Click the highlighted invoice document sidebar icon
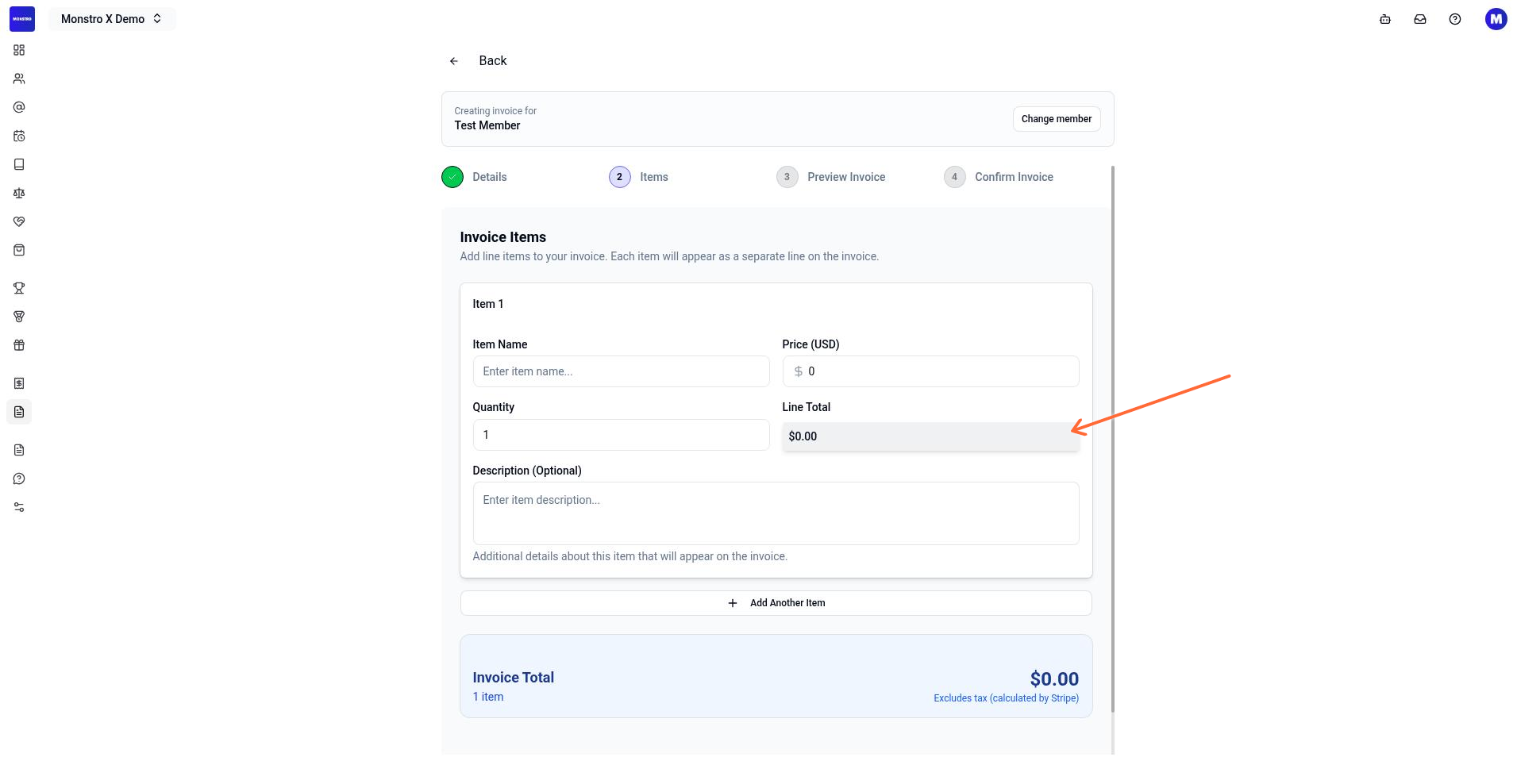 point(19,412)
